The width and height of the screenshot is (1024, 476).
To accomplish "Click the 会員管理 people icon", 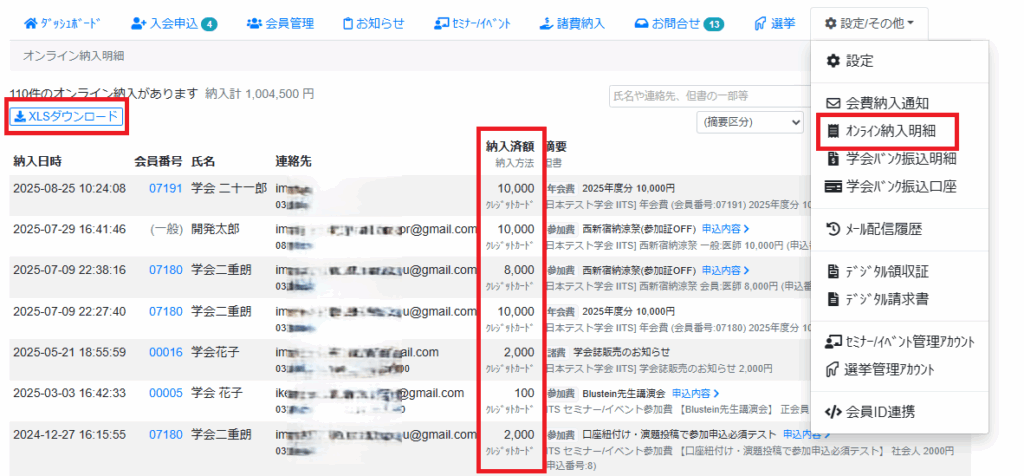I will (254, 22).
